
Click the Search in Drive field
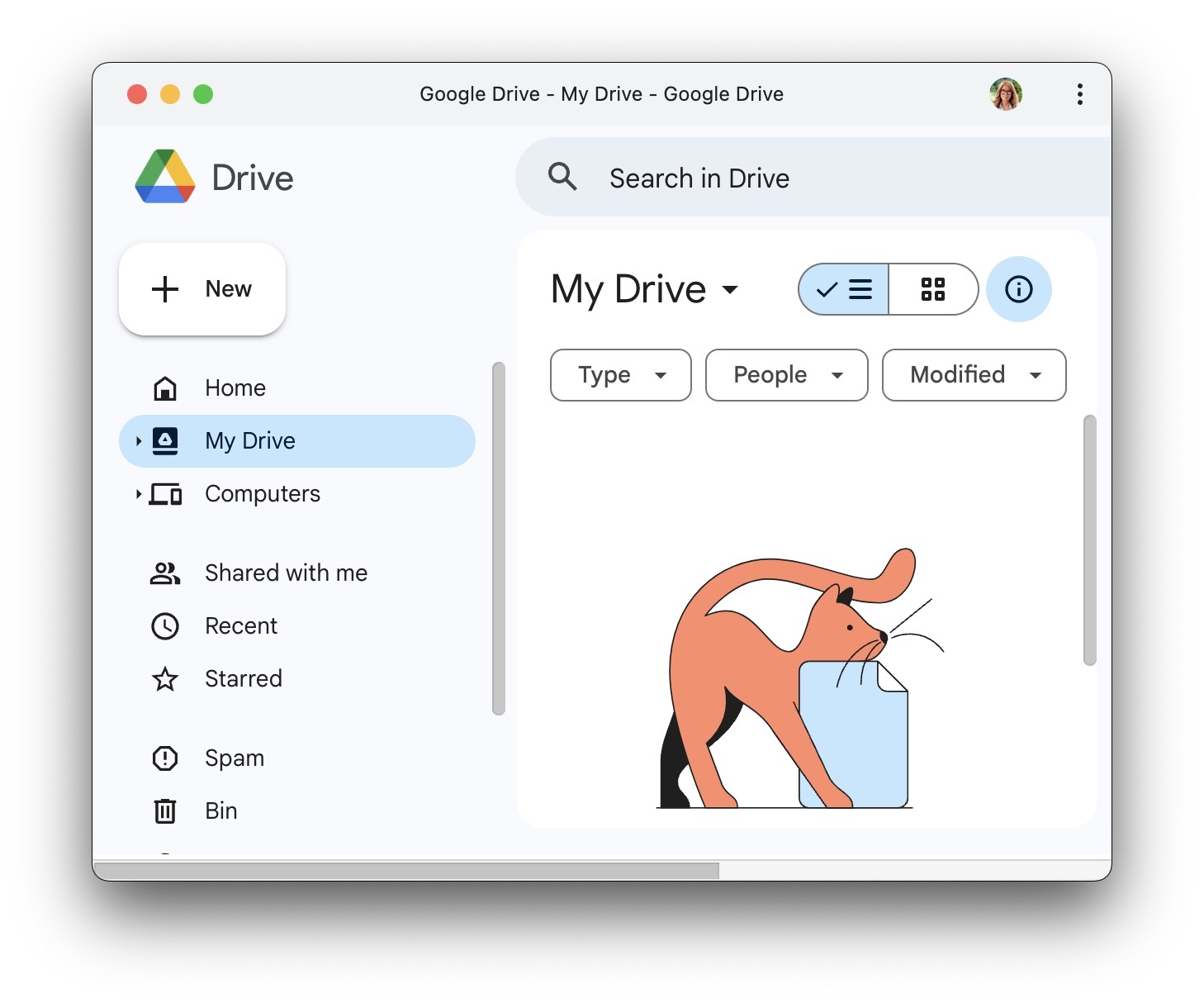[x=813, y=177]
